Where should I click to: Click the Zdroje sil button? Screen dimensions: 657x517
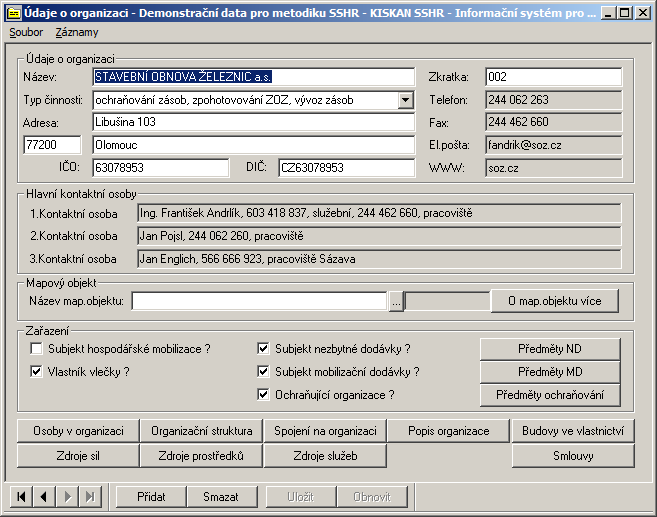78,456
